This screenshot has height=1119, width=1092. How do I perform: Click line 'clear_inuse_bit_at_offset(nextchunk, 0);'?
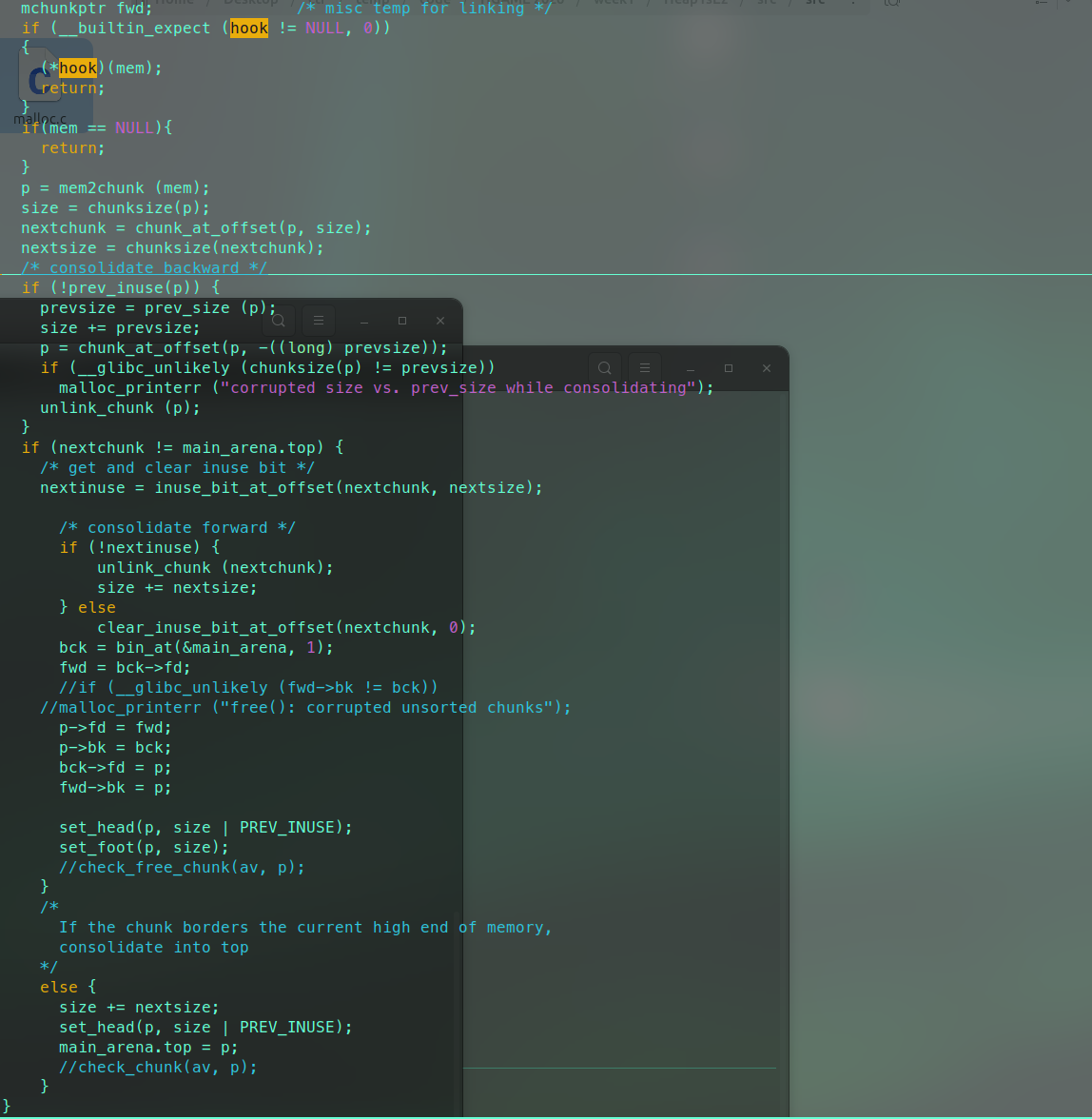pyautogui.click(x=286, y=628)
